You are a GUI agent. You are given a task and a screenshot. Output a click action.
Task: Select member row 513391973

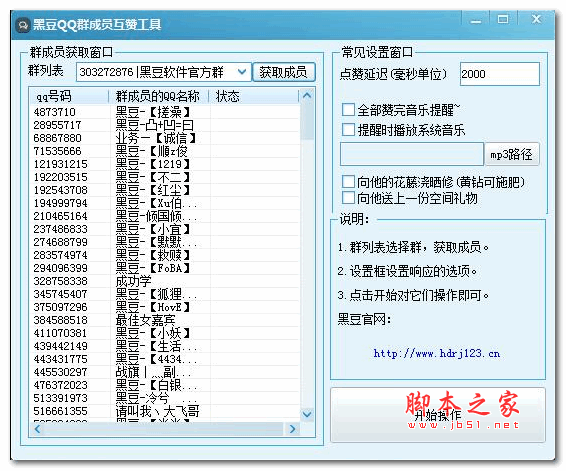pyautogui.click(x=165, y=398)
